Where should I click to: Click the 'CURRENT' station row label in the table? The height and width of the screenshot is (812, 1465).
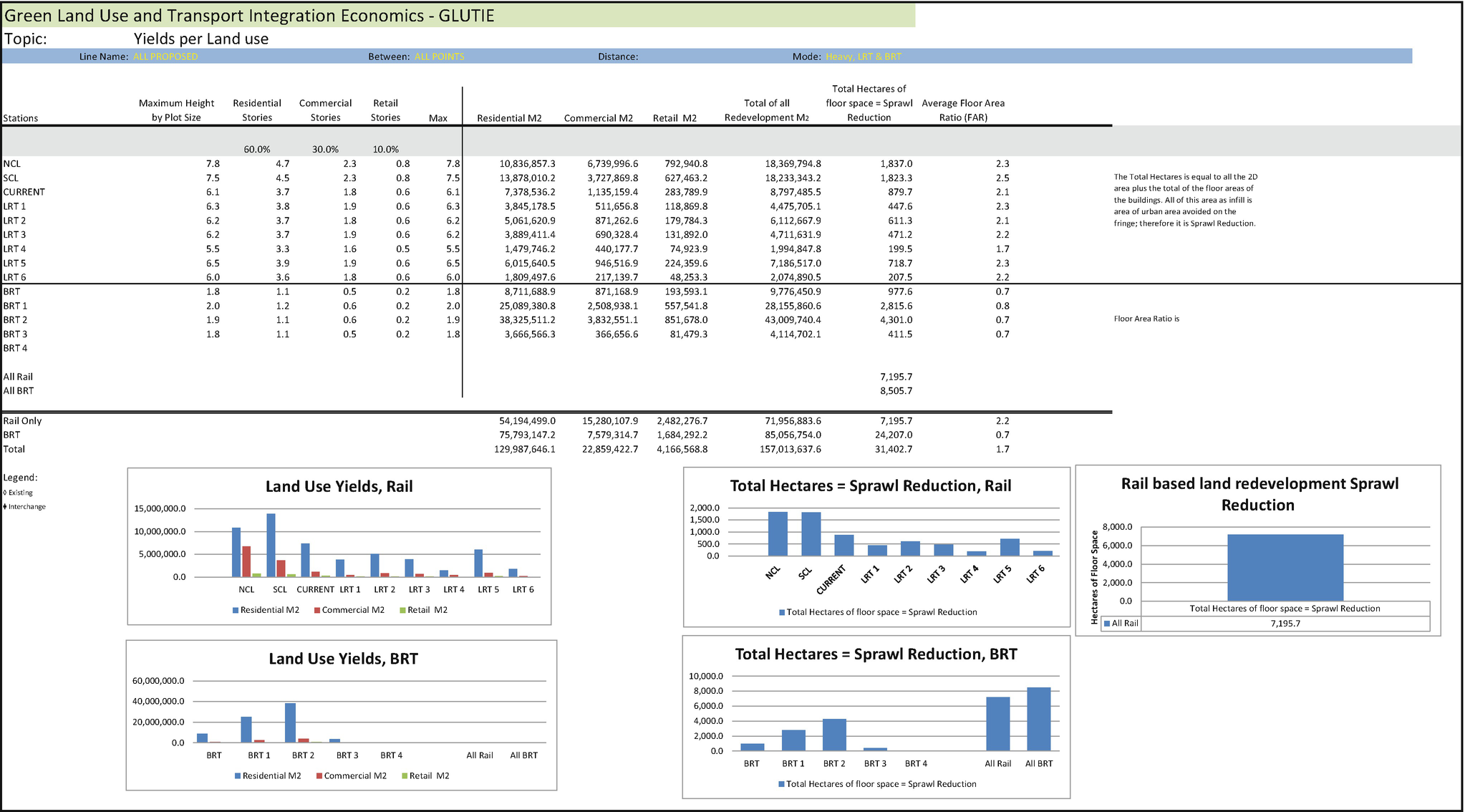pos(24,192)
